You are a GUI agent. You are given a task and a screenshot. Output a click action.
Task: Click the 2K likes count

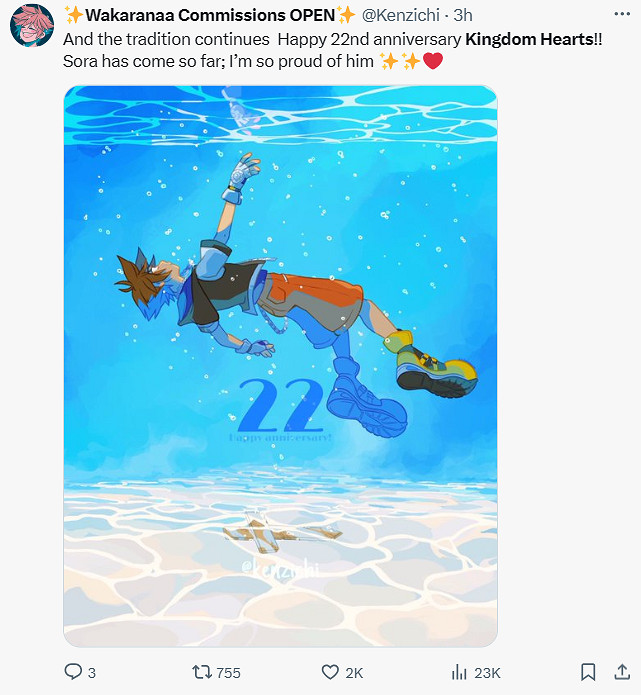pyautogui.click(x=354, y=673)
